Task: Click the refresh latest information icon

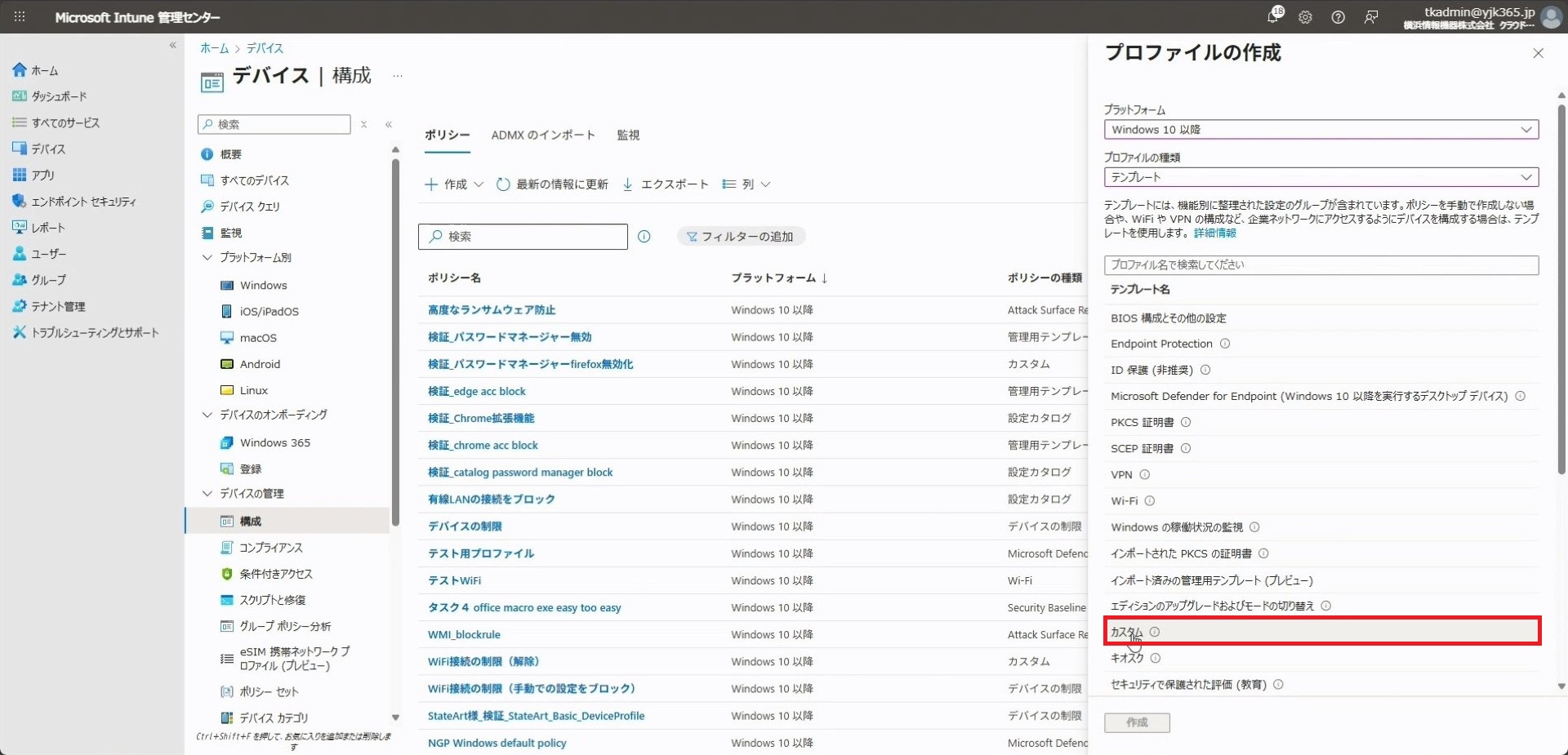Action: (503, 184)
